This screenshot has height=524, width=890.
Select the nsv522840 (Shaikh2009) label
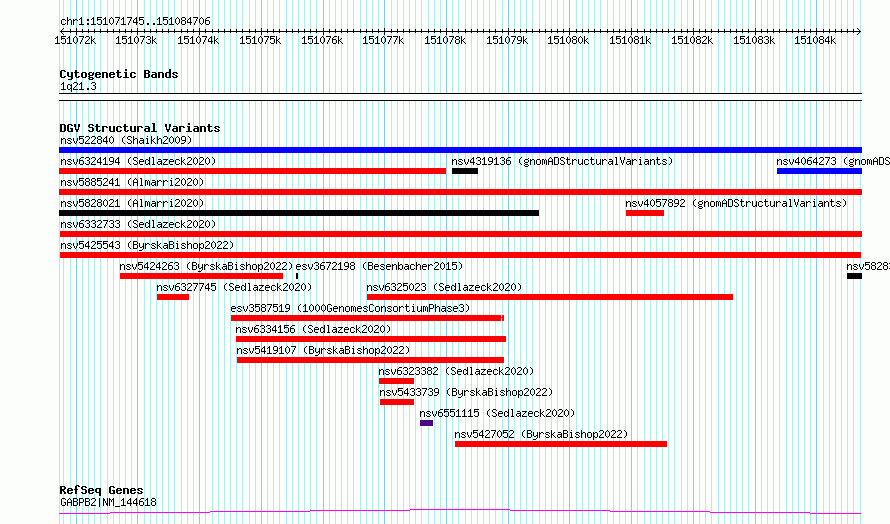(126, 140)
